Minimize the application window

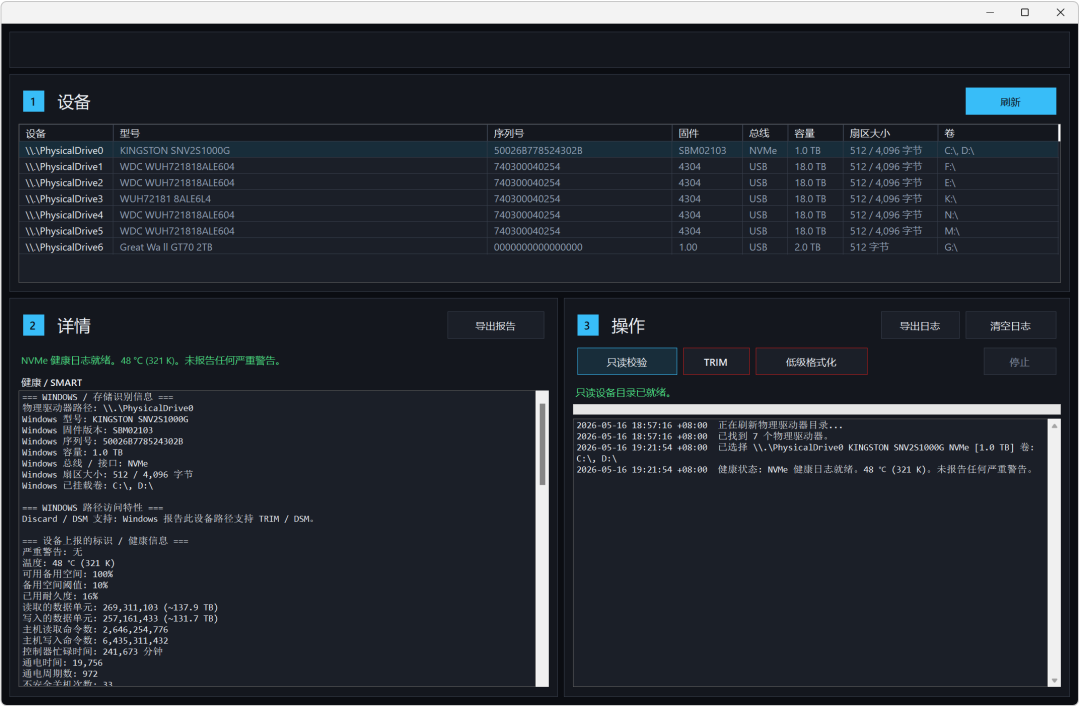pos(990,12)
